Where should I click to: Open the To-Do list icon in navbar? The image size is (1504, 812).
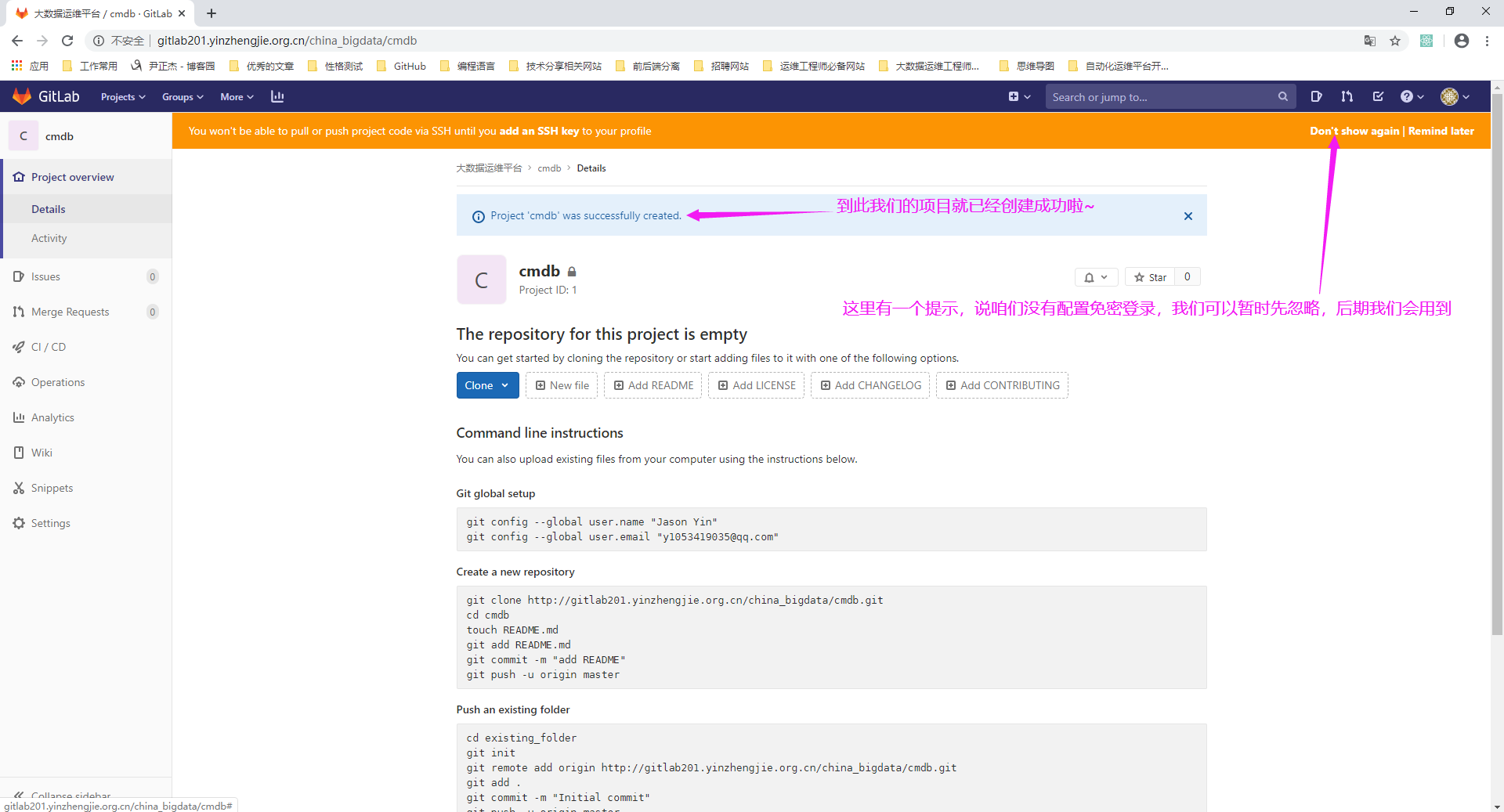pyautogui.click(x=1378, y=96)
